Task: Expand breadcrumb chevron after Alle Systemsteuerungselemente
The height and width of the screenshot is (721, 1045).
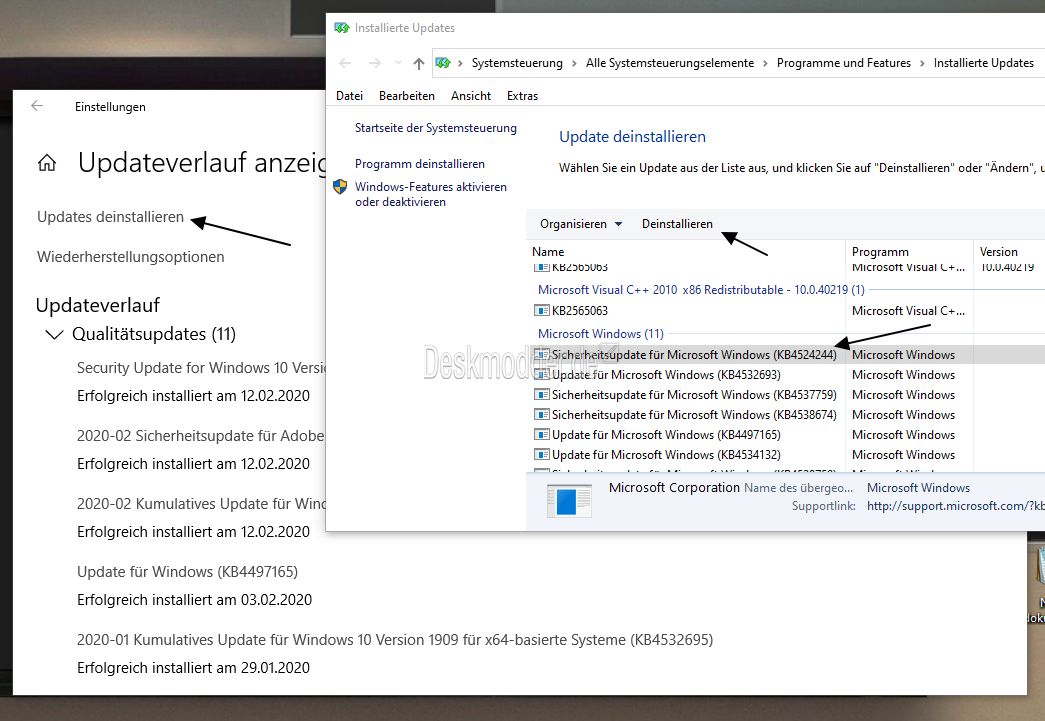Action: click(765, 63)
